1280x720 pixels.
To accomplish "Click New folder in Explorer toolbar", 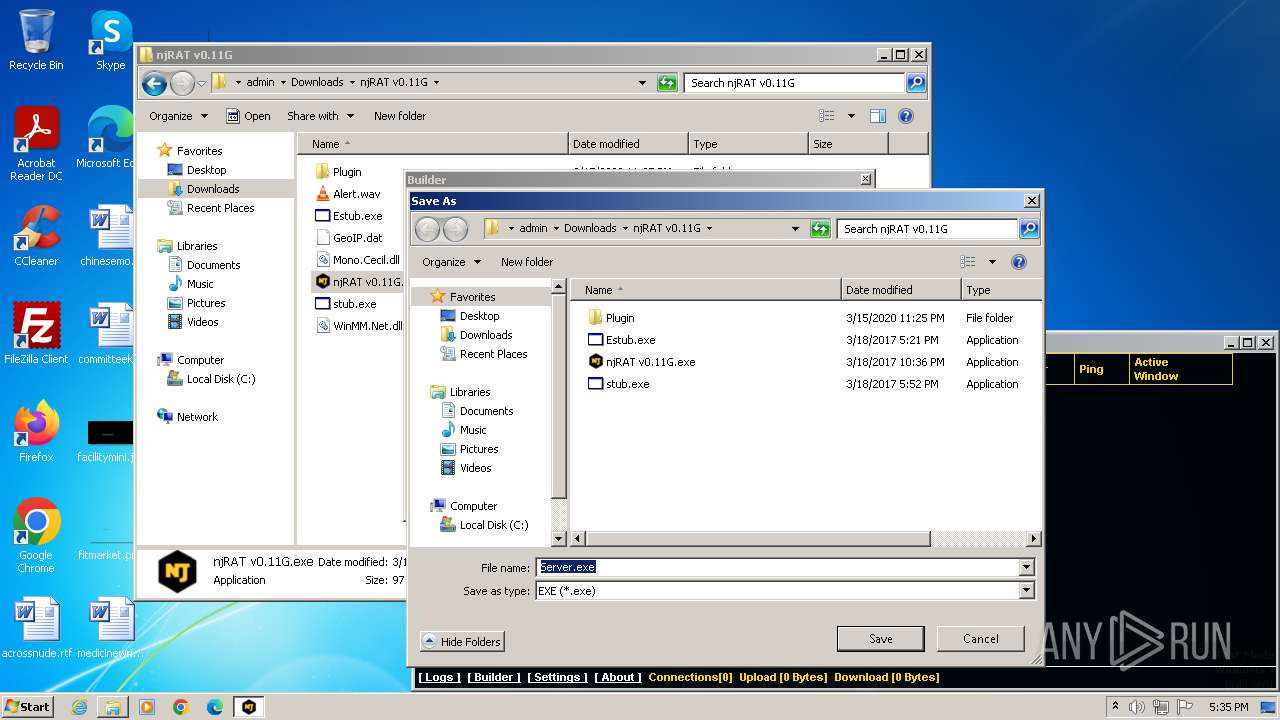I will click(400, 116).
